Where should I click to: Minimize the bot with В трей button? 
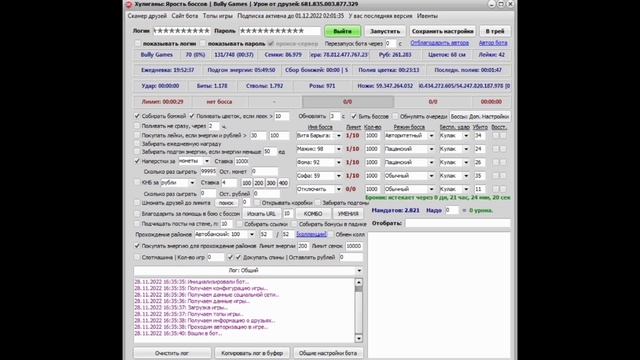click(x=495, y=31)
